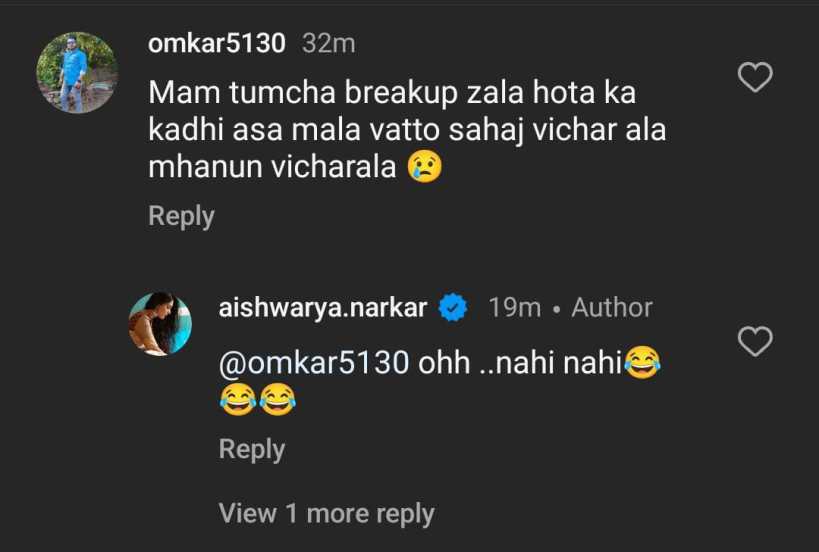Click the "ohh ..nahi nahi" reply text
Image resolution: width=819 pixels, height=552 pixels.
tap(520, 363)
